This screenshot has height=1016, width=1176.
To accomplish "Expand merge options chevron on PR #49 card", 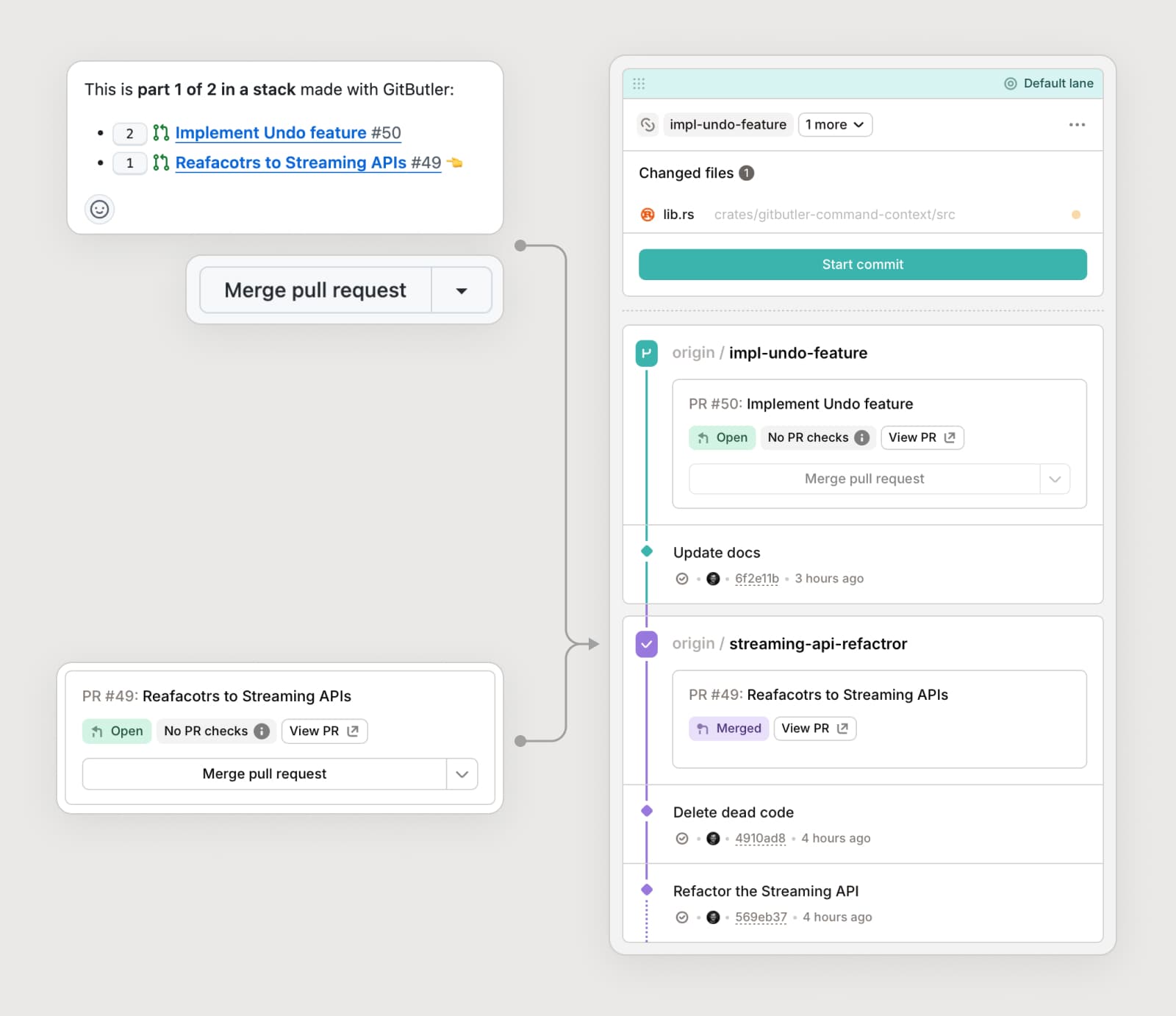I will (x=462, y=774).
